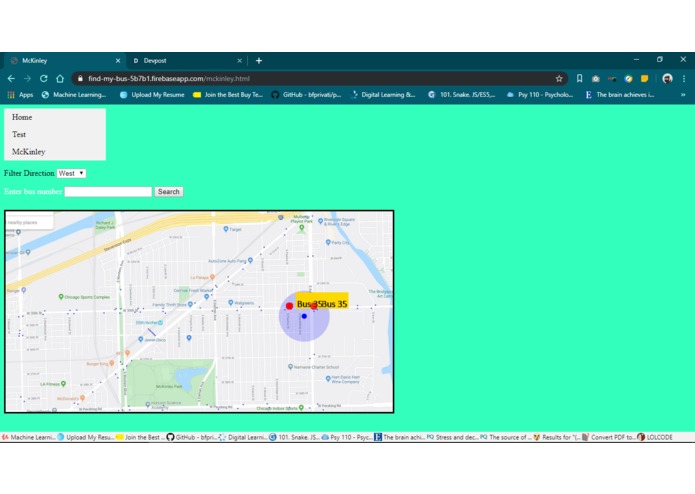Screen dimensions: 695x494
Task: Click the Burger King map pin
Action: (112, 363)
